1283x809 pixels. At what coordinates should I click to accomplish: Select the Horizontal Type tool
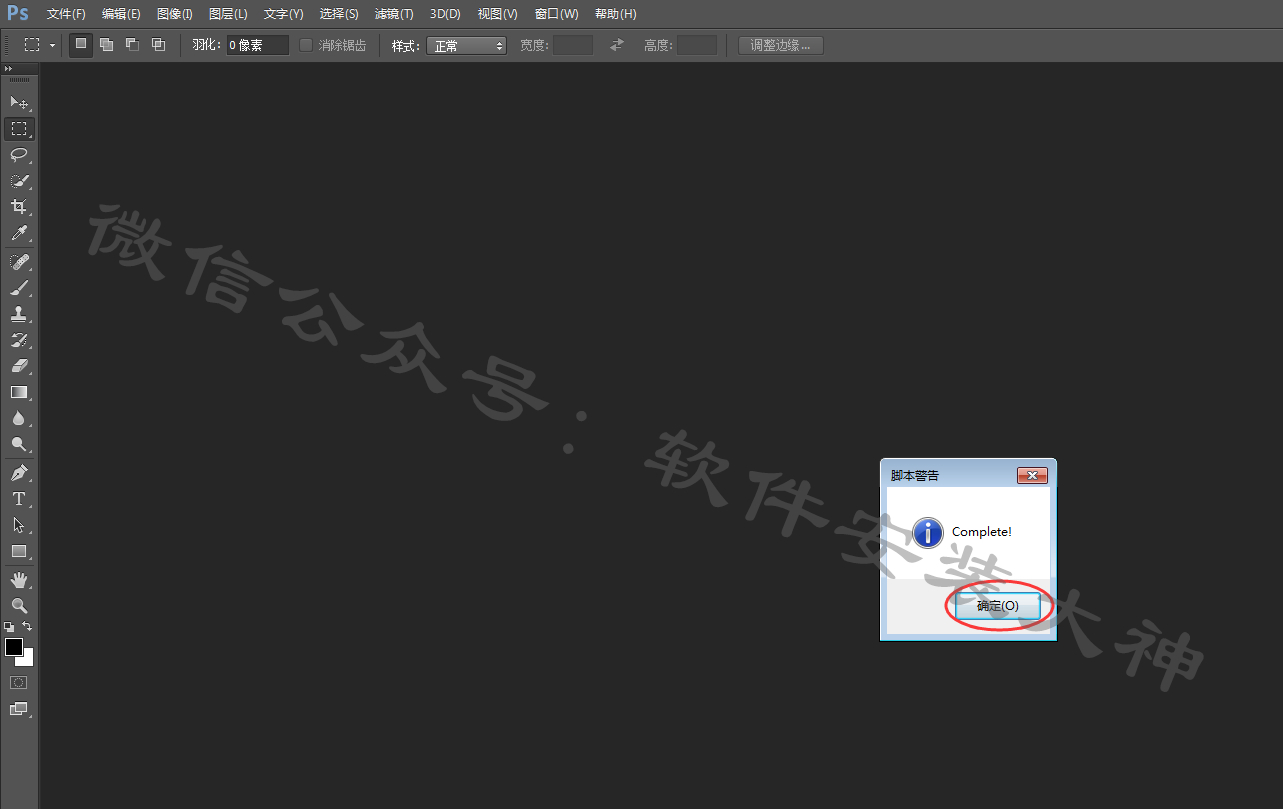point(19,499)
